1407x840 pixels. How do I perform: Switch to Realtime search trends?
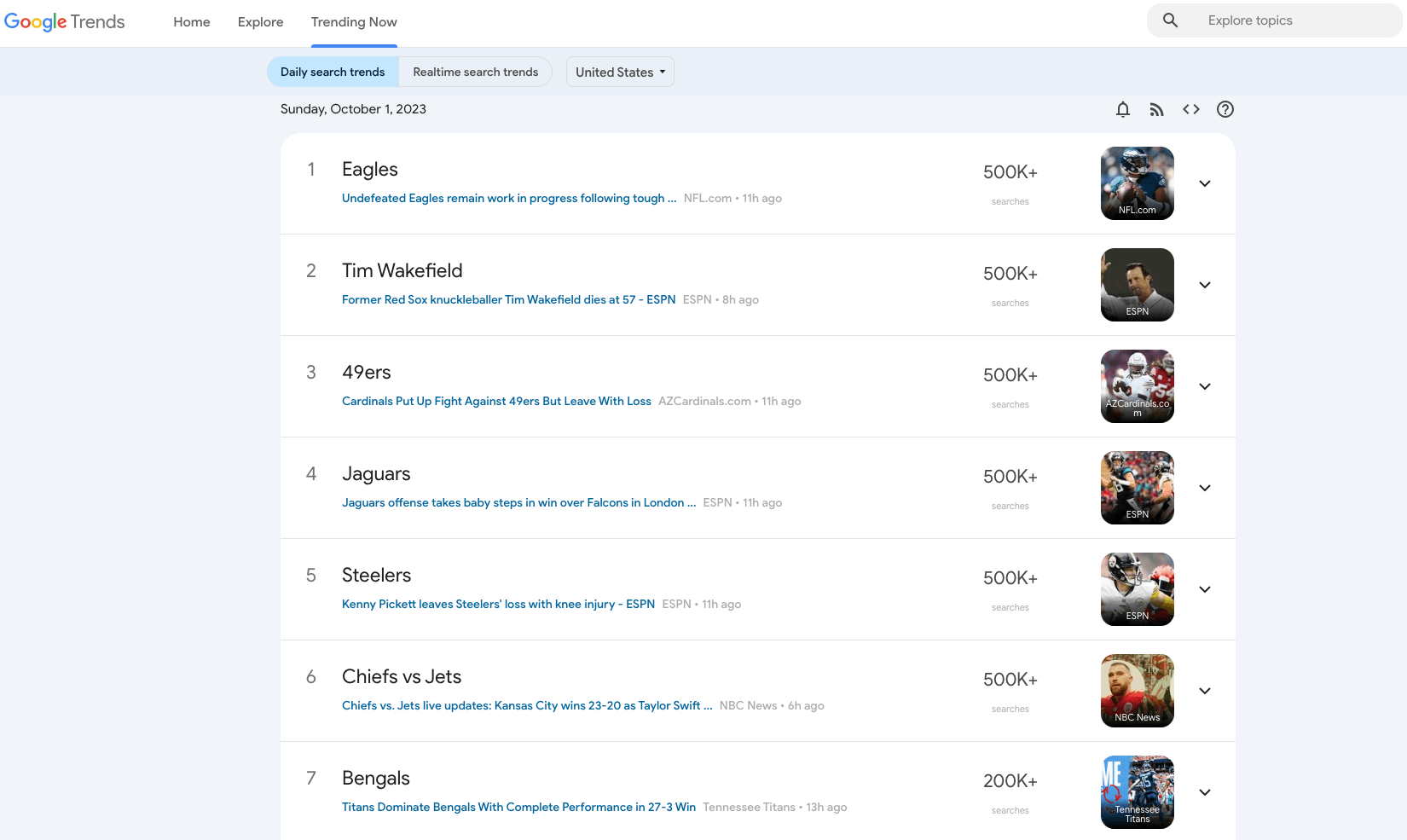coord(475,72)
